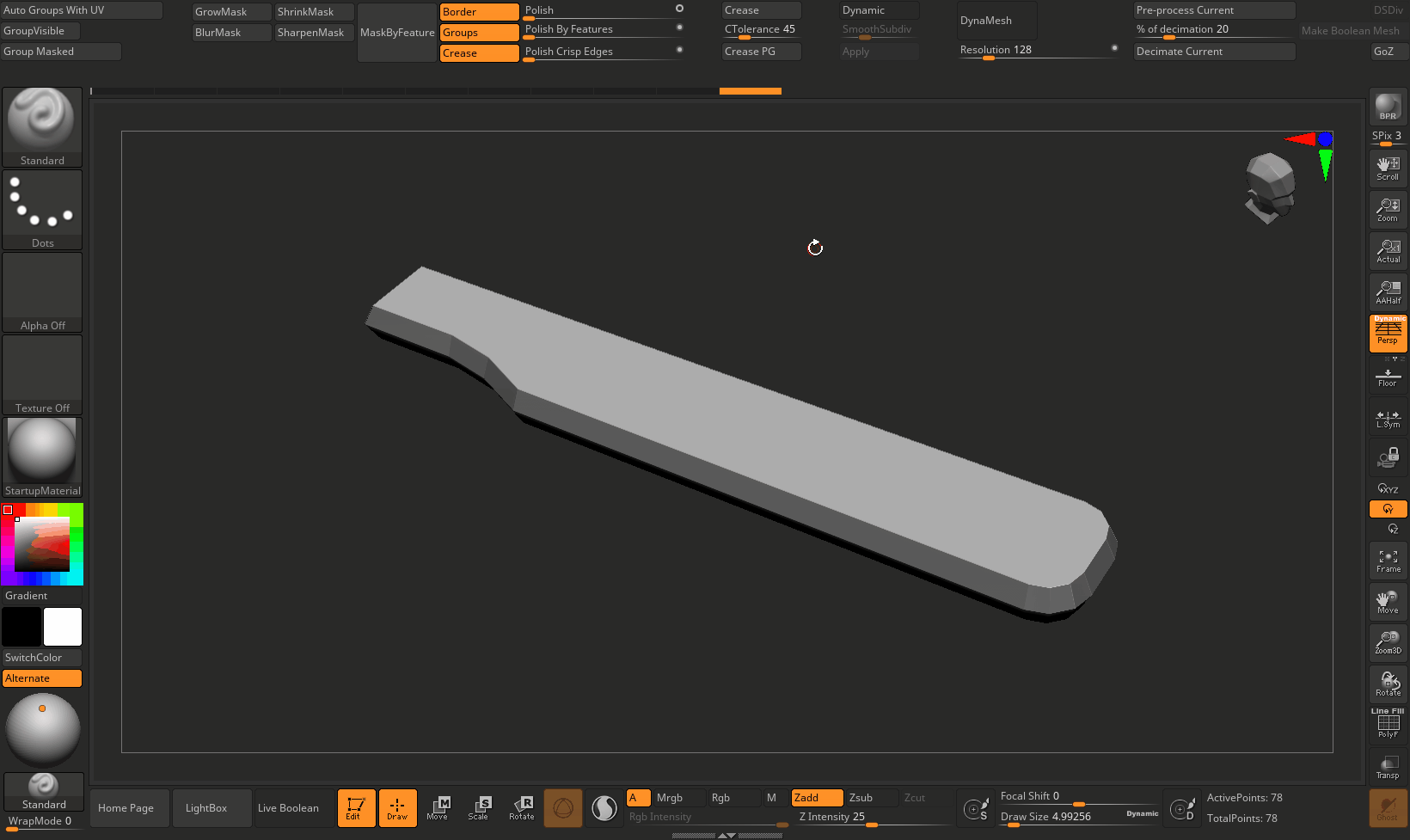
Task: Click the camera head orientation thumbnail
Action: point(1269,187)
